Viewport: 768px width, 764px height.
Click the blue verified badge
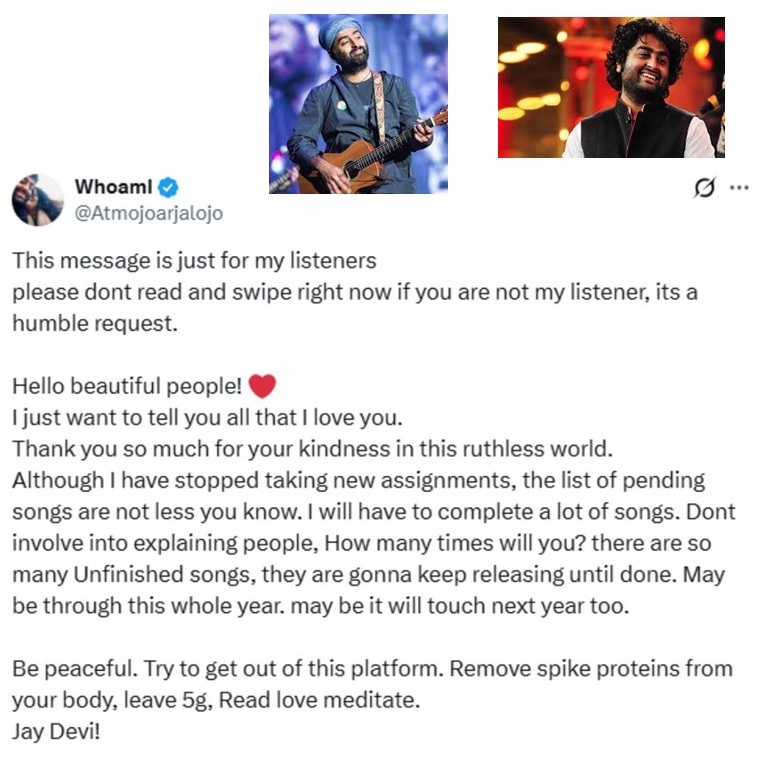click(170, 187)
